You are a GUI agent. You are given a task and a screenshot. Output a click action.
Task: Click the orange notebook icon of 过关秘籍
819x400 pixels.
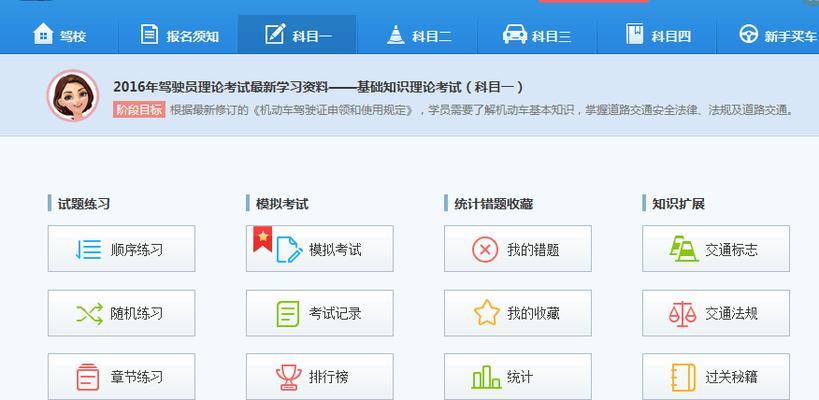click(683, 377)
